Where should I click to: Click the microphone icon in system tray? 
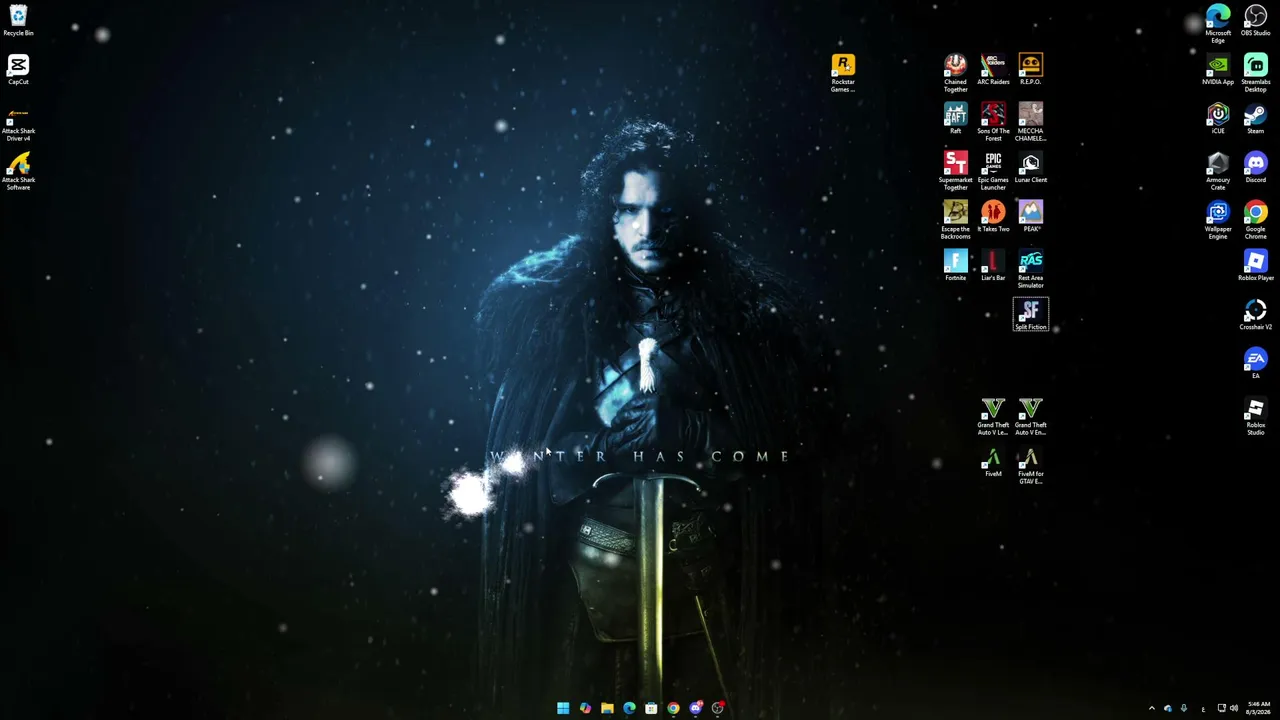tap(1183, 708)
